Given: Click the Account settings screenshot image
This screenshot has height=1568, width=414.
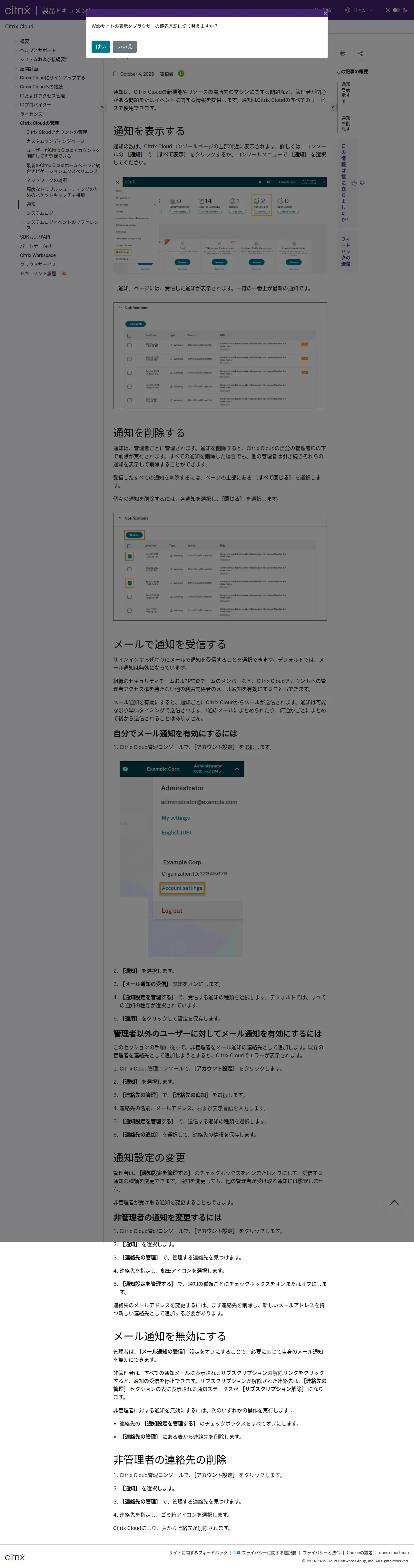Looking at the screenshot, I should pos(182,859).
